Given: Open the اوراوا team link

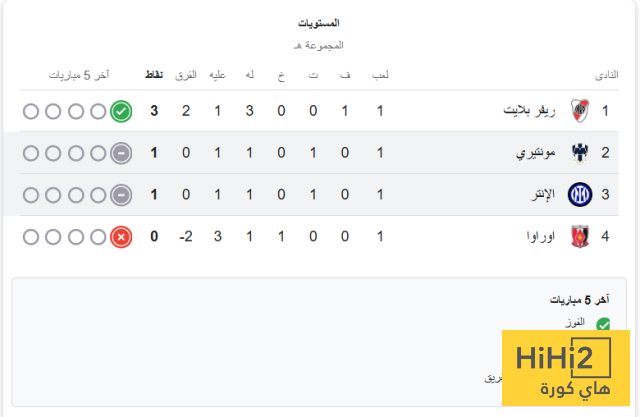Looking at the screenshot, I should pyautogui.click(x=542, y=237).
